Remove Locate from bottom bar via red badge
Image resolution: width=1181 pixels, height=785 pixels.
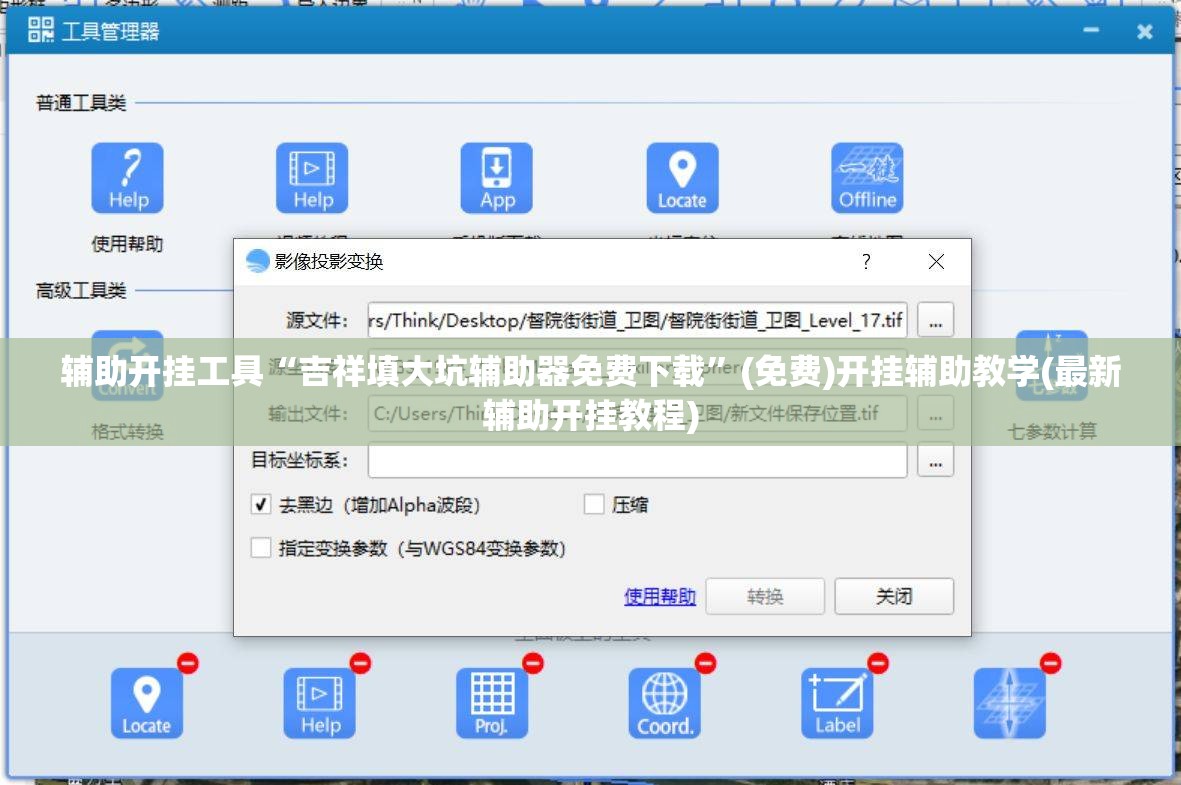(x=188, y=663)
